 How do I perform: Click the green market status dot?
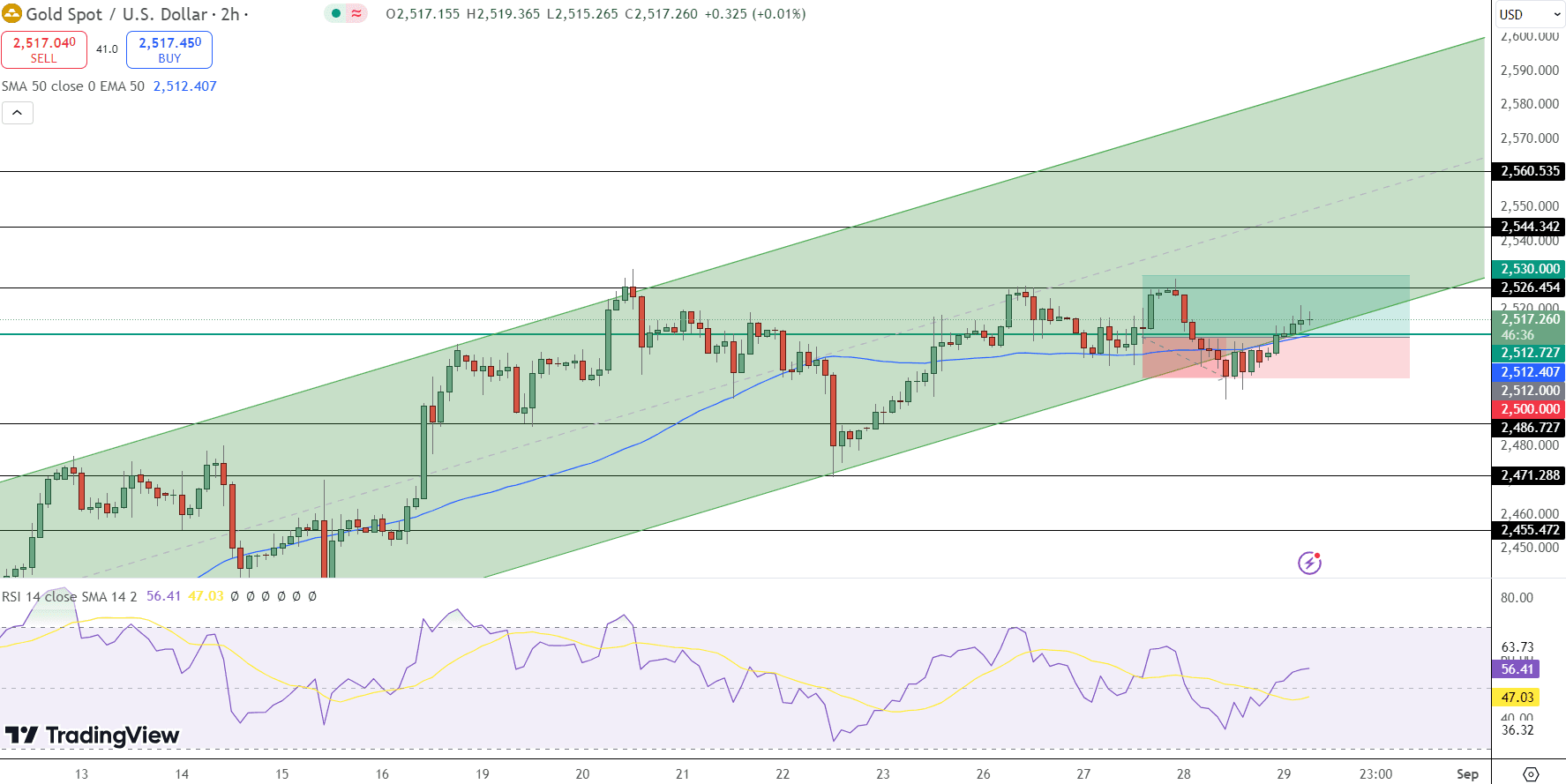336,13
